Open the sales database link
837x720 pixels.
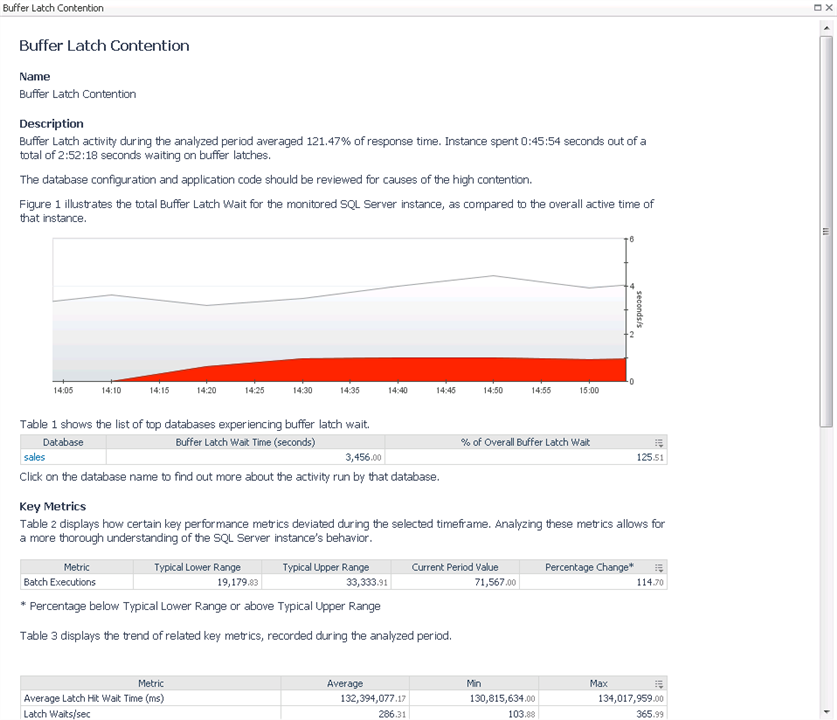point(33,457)
